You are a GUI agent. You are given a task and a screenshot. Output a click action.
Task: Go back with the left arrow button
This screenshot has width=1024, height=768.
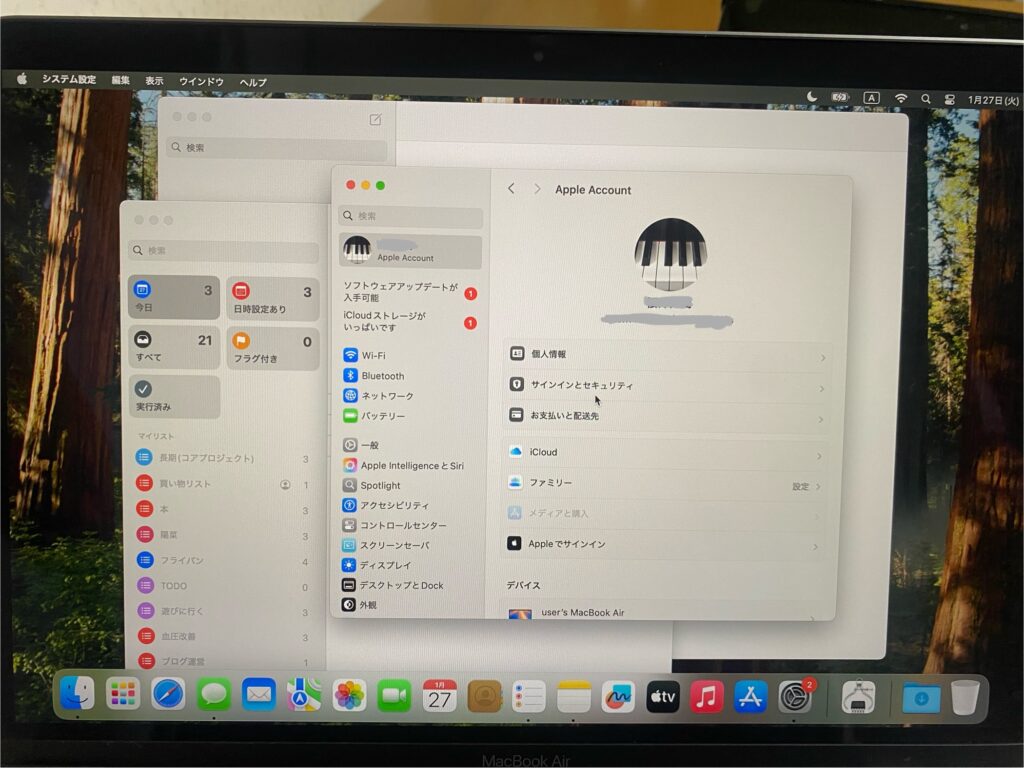pos(511,189)
